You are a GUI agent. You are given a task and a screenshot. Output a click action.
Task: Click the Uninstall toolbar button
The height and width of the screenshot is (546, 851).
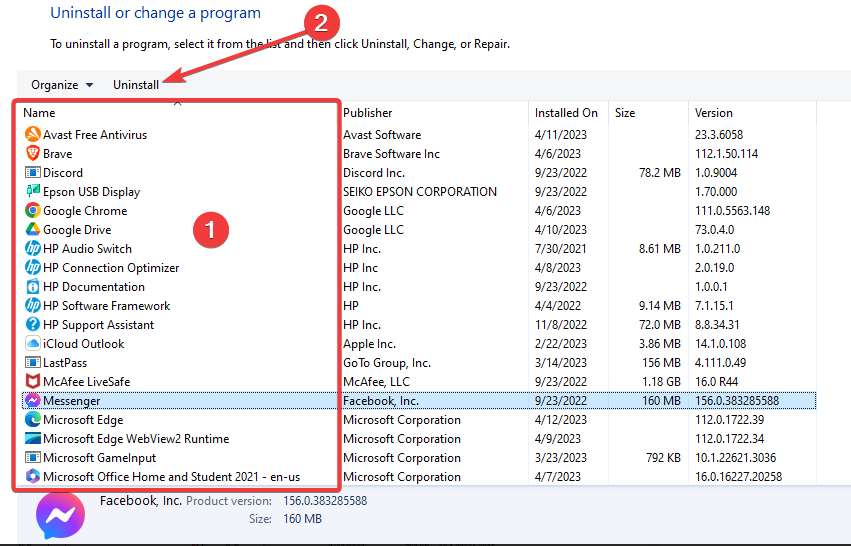point(136,85)
